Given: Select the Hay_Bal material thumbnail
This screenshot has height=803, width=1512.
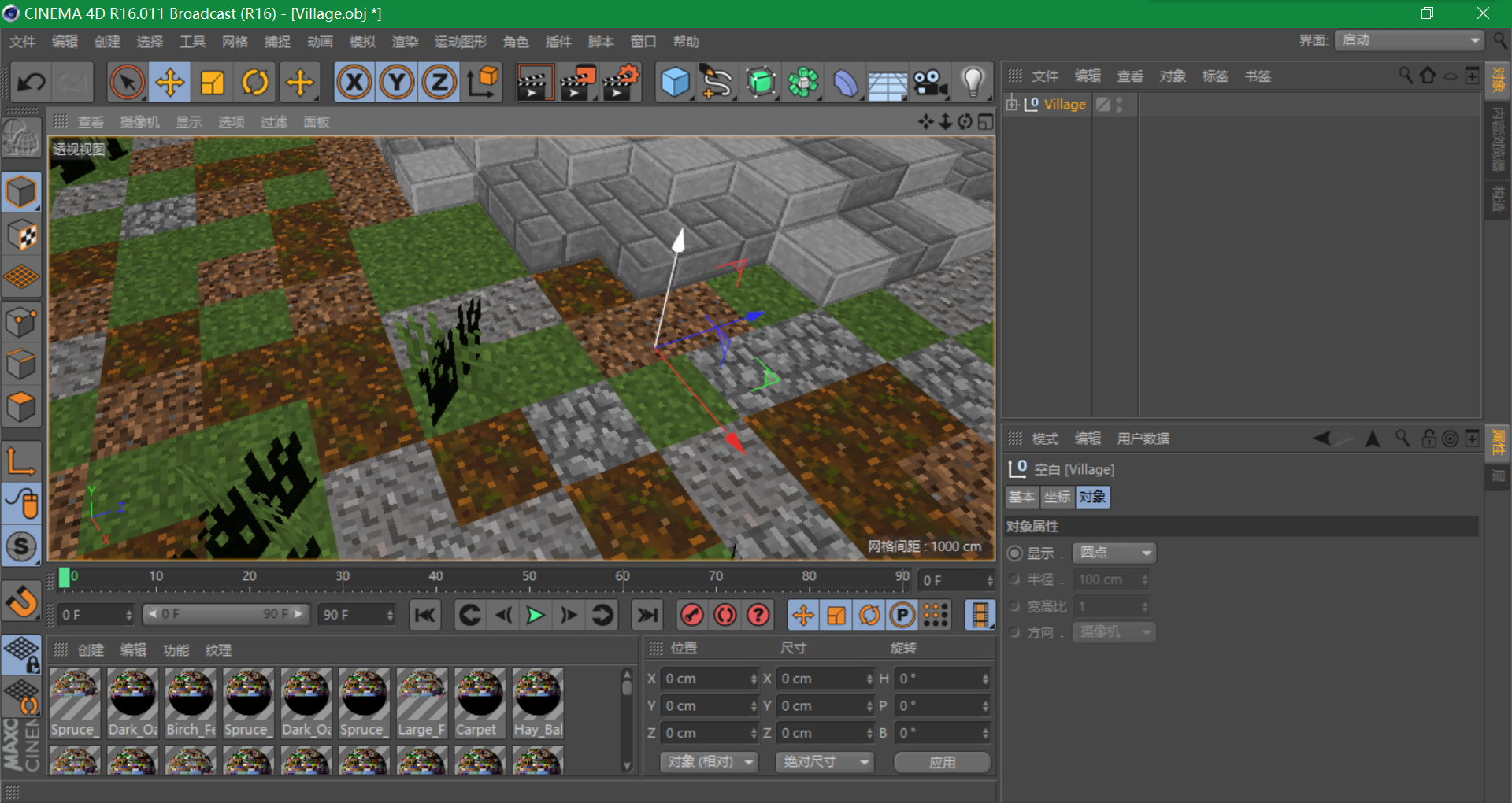Looking at the screenshot, I should [x=538, y=703].
